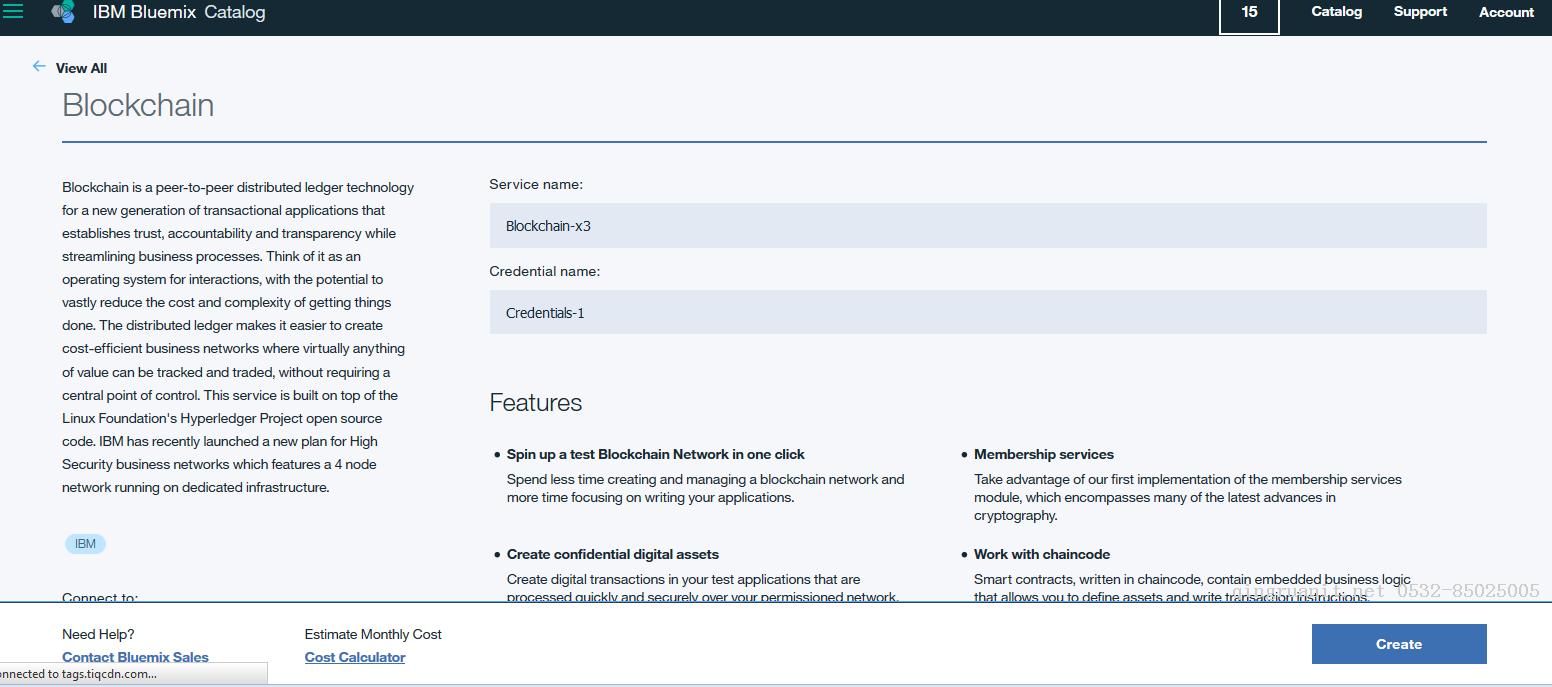1552x687 pixels.
Task: Click the Blockchain page heading
Action: [x=138, y=105]
